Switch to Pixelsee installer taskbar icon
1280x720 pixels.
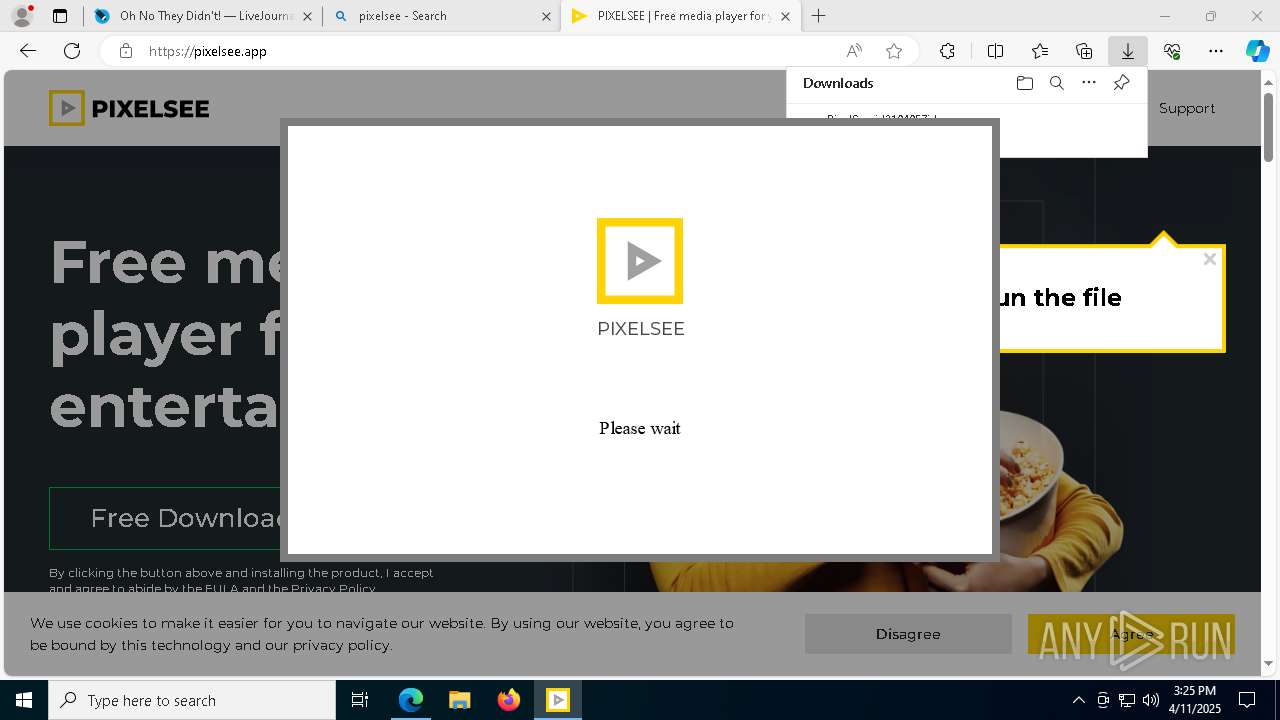[558, 700]
